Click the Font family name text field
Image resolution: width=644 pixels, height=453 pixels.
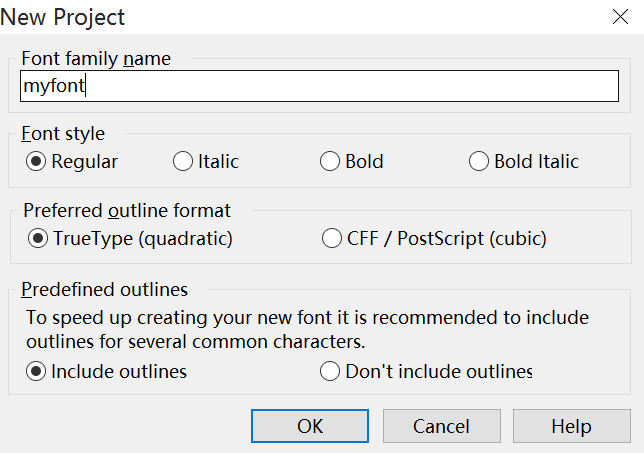(319, 86)
